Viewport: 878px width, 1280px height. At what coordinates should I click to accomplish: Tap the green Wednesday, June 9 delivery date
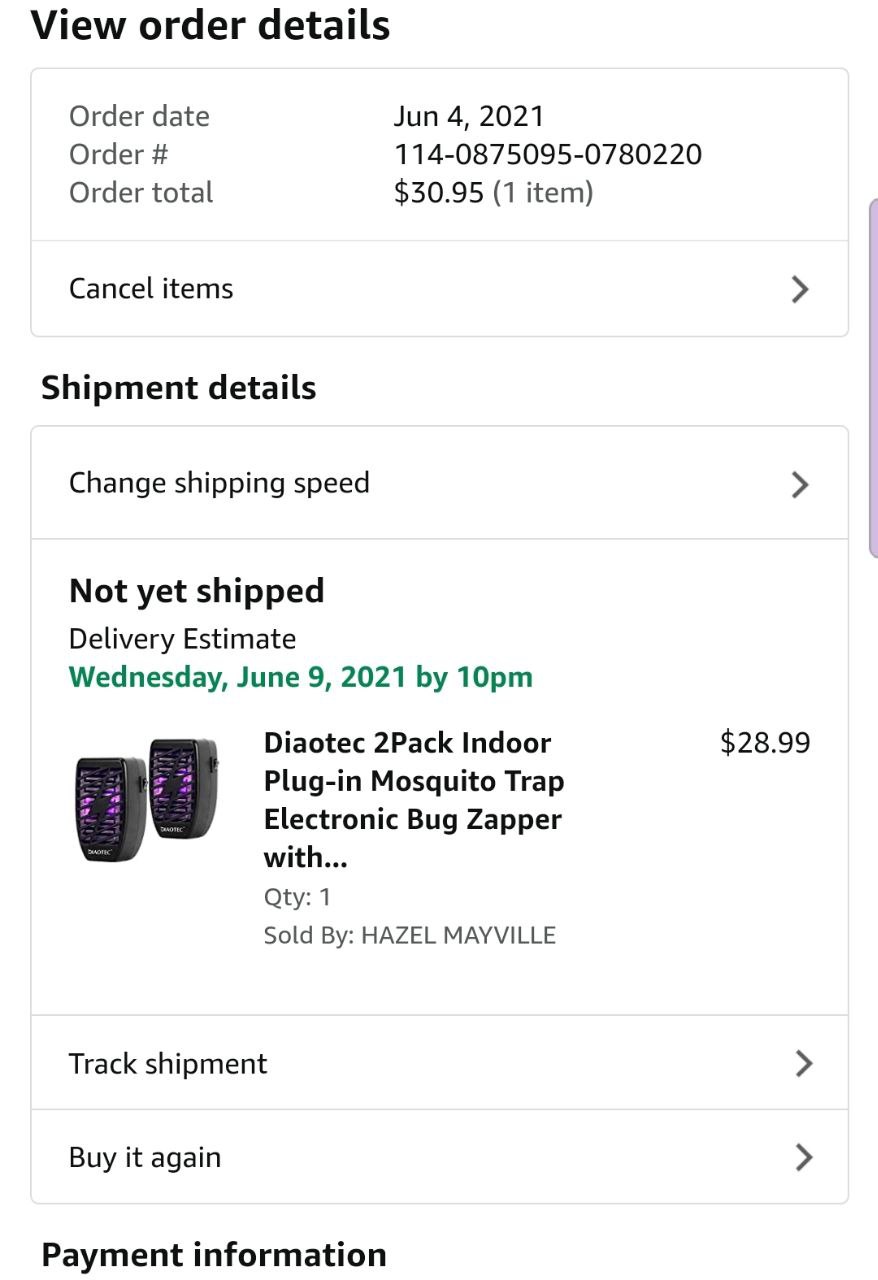pos(300,677)
